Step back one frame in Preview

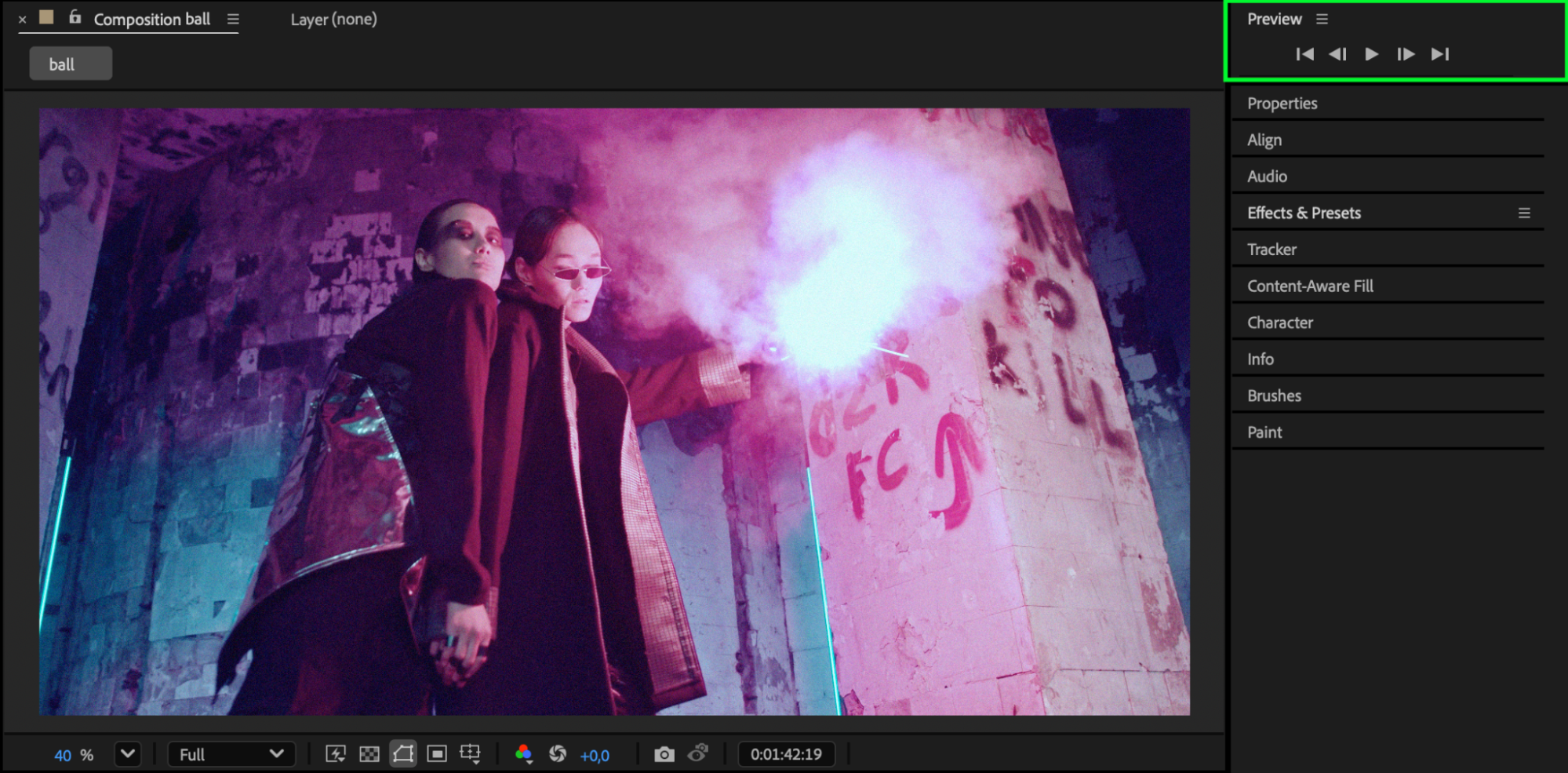coord(1337,54)
